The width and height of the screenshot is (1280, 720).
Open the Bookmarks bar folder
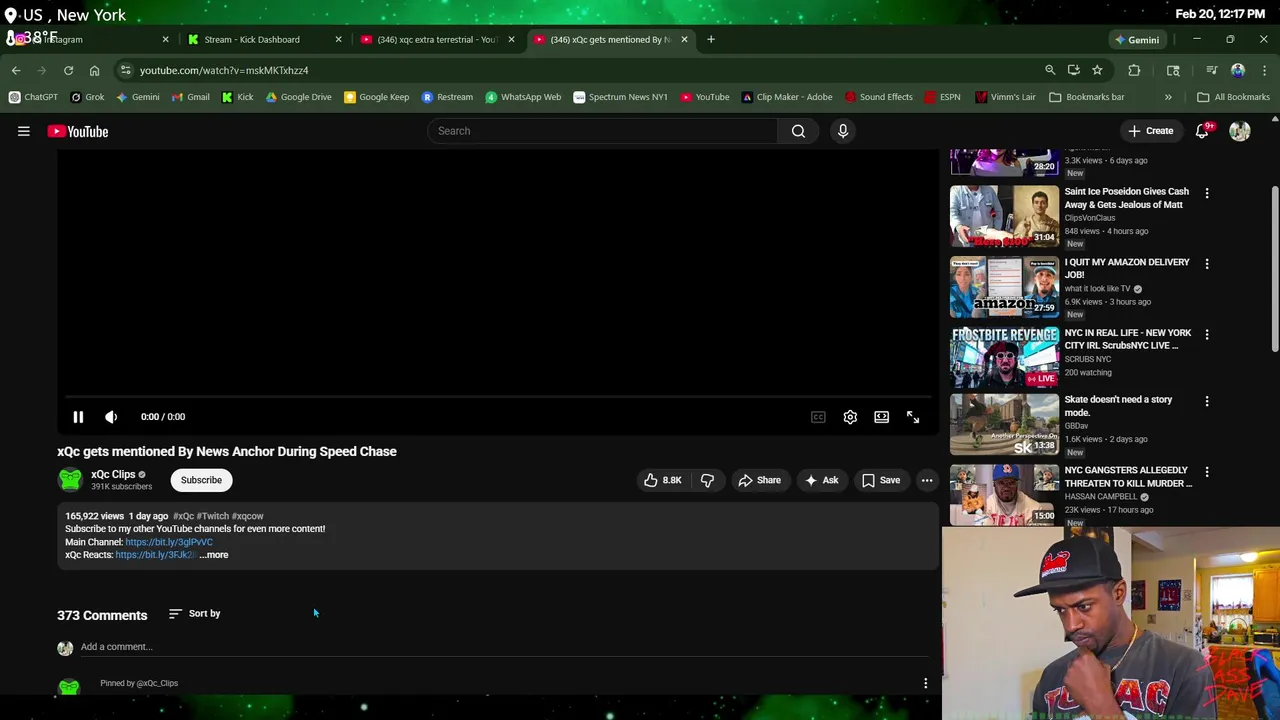point(1086,97)
